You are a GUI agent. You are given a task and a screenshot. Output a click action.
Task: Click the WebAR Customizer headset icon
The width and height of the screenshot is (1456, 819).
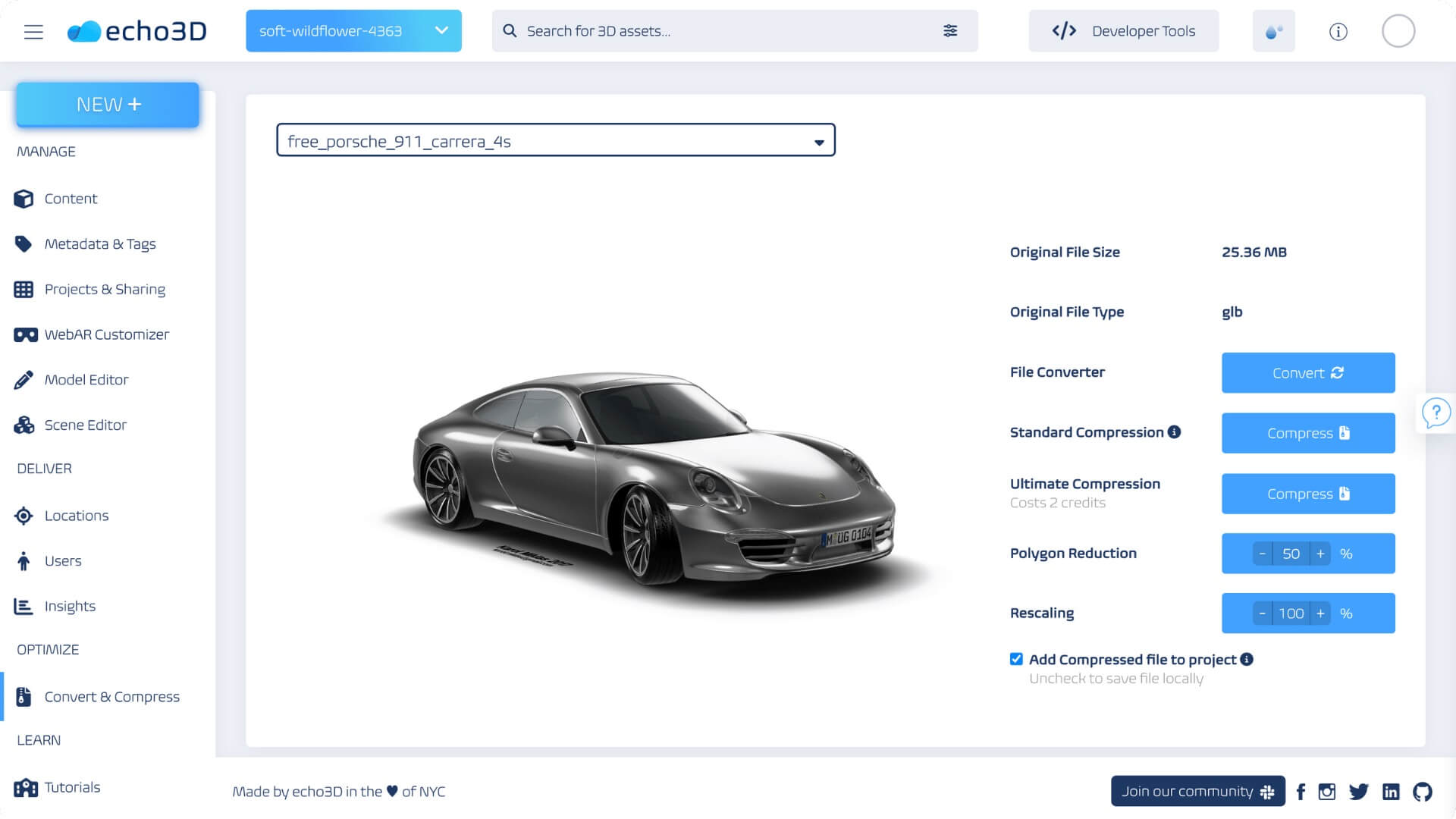point(25,334)
